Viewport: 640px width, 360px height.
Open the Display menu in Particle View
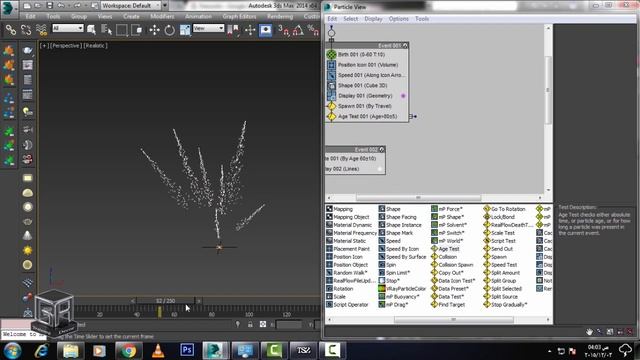[373, 19]
